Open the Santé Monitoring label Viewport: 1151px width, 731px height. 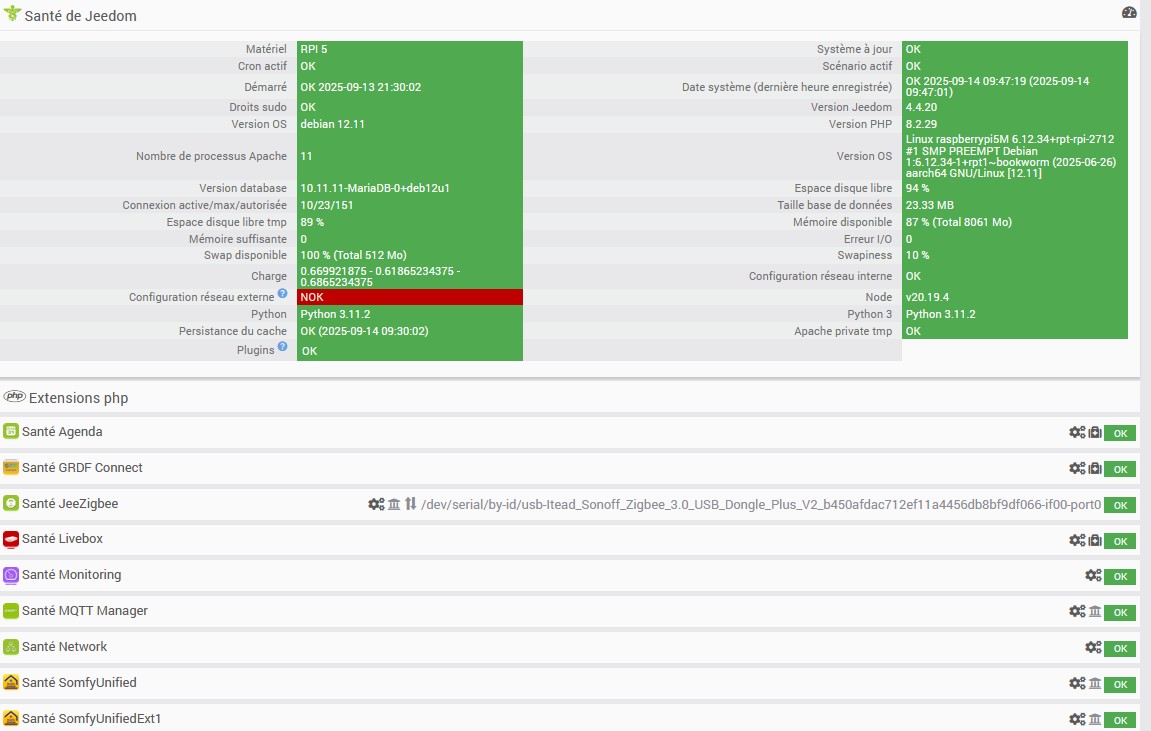(72, 575)
